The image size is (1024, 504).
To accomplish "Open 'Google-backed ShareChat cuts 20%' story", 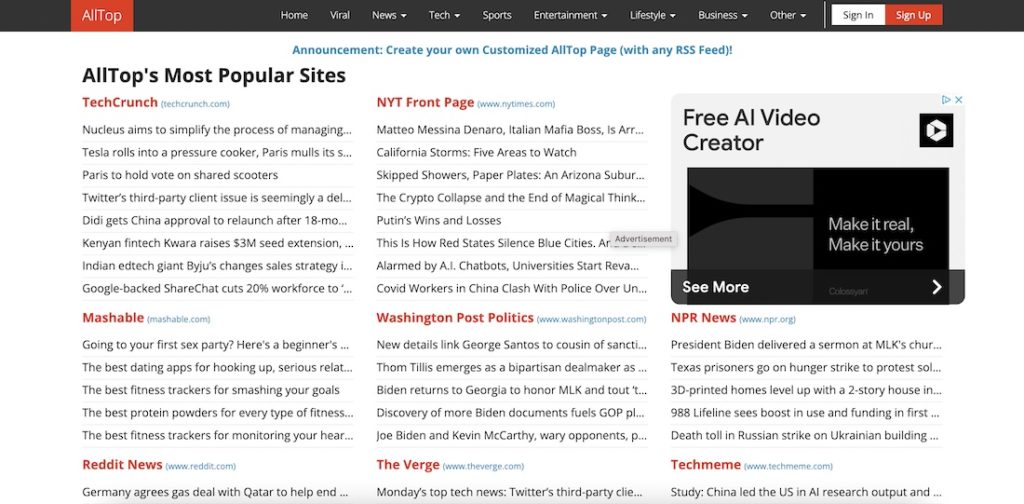I will [217, 289].
